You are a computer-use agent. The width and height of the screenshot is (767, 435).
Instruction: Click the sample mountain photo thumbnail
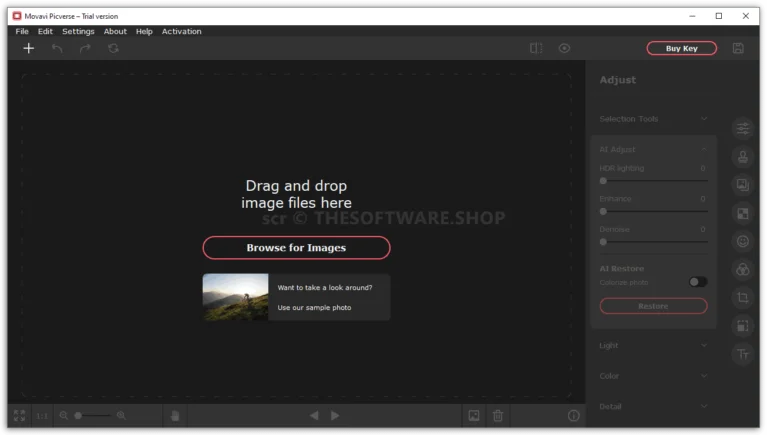[236, 297]
